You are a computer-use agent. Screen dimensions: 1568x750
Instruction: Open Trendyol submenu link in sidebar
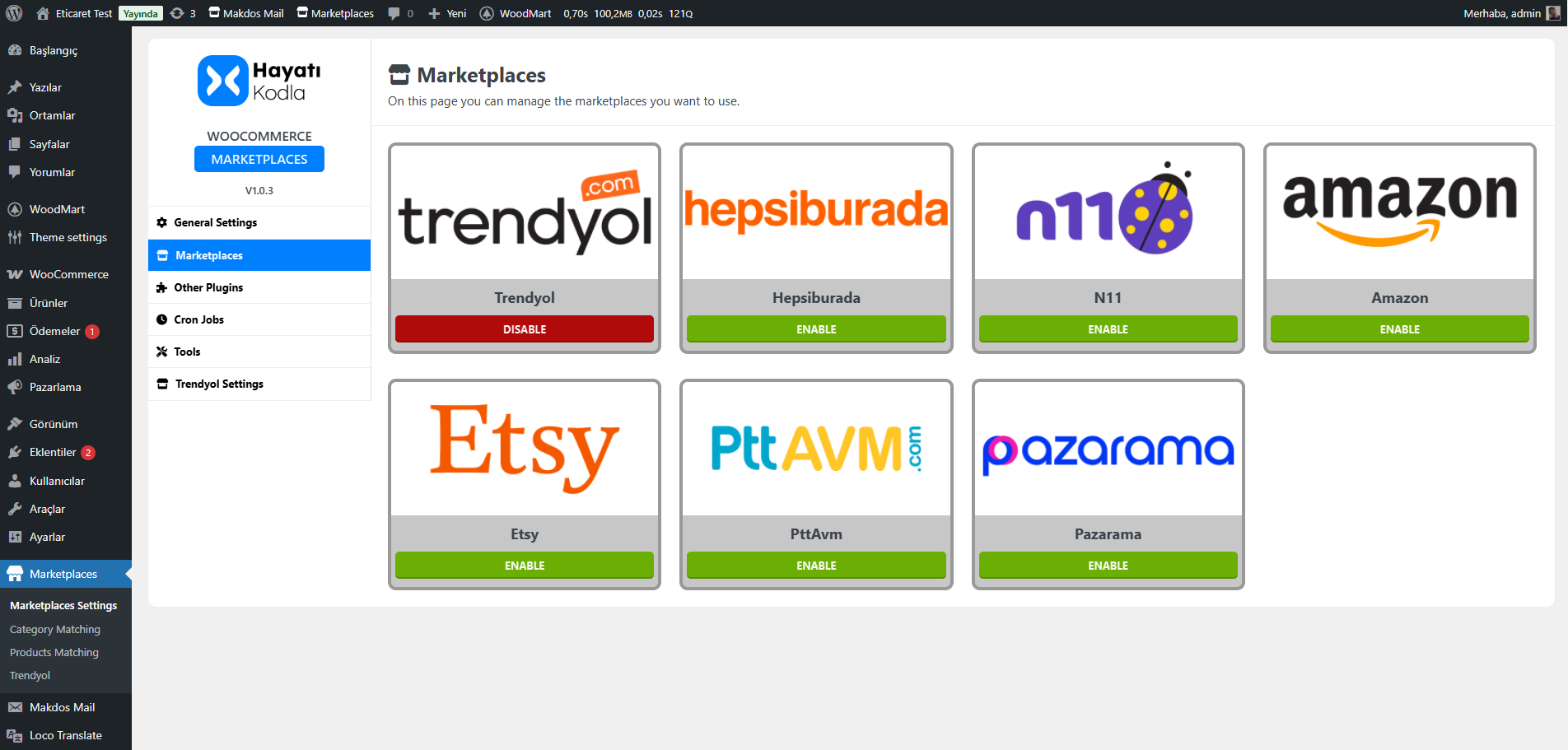pos(30,675)
